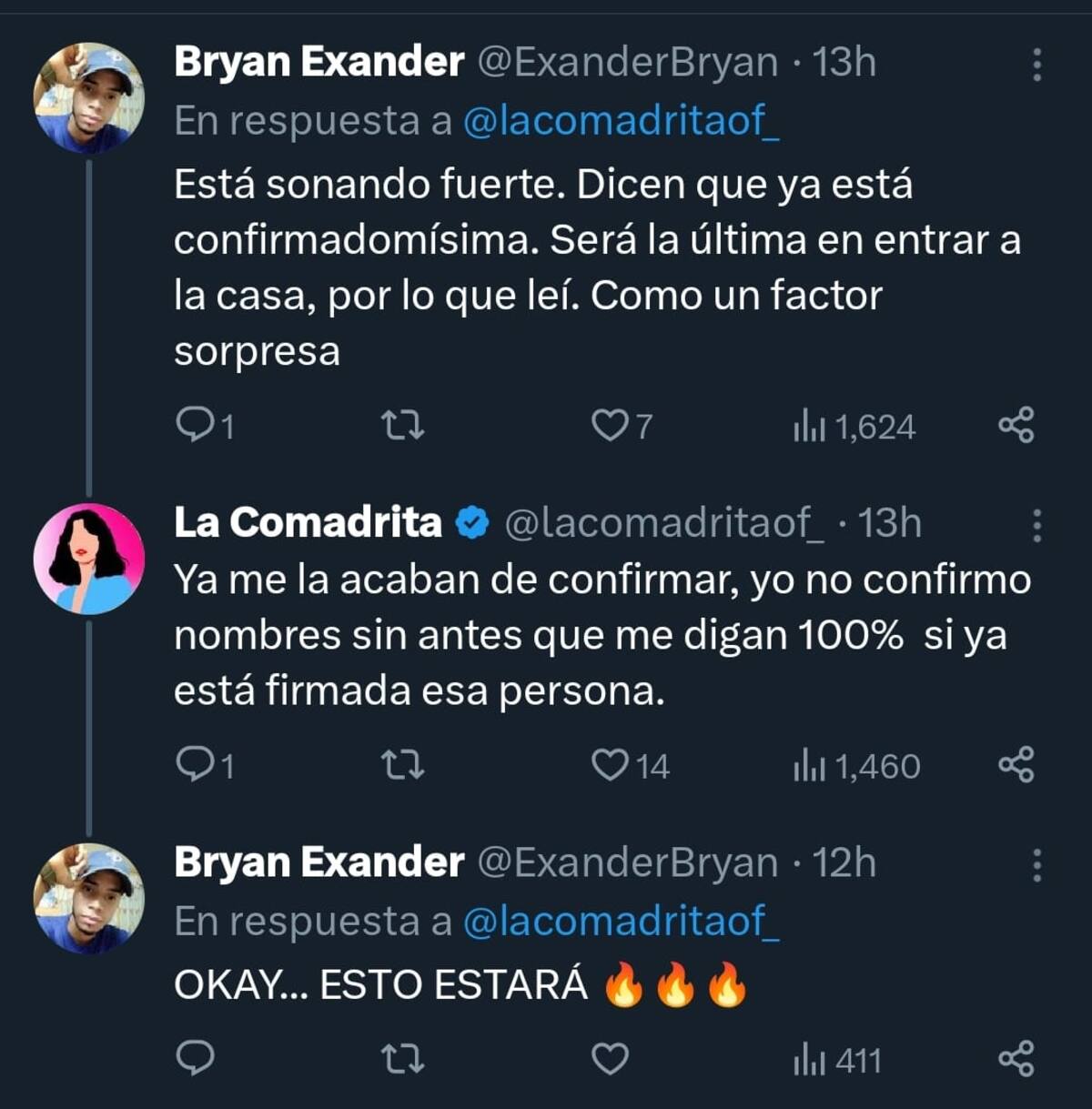
Task: Open La Comadrita's pink profile avatar
Action: pyautogui.click(x=89, y=558)
